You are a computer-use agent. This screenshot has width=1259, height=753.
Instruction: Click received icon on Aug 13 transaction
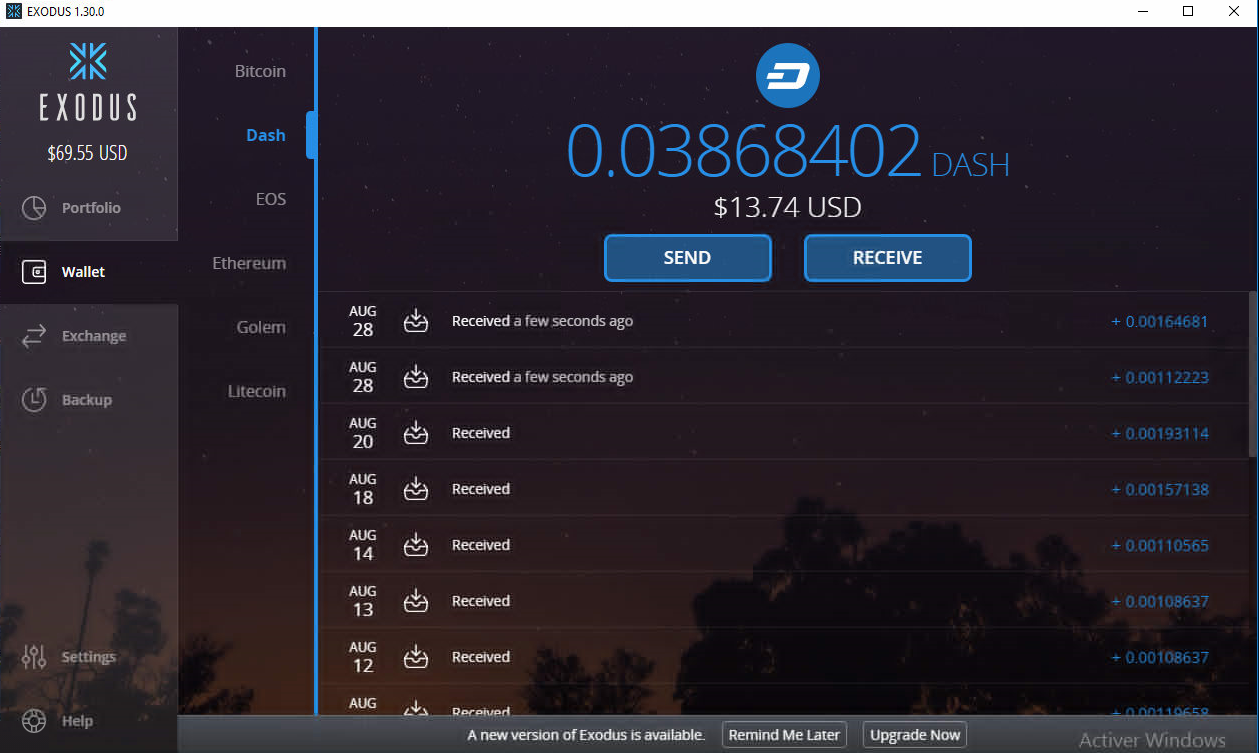click(416, 601)
